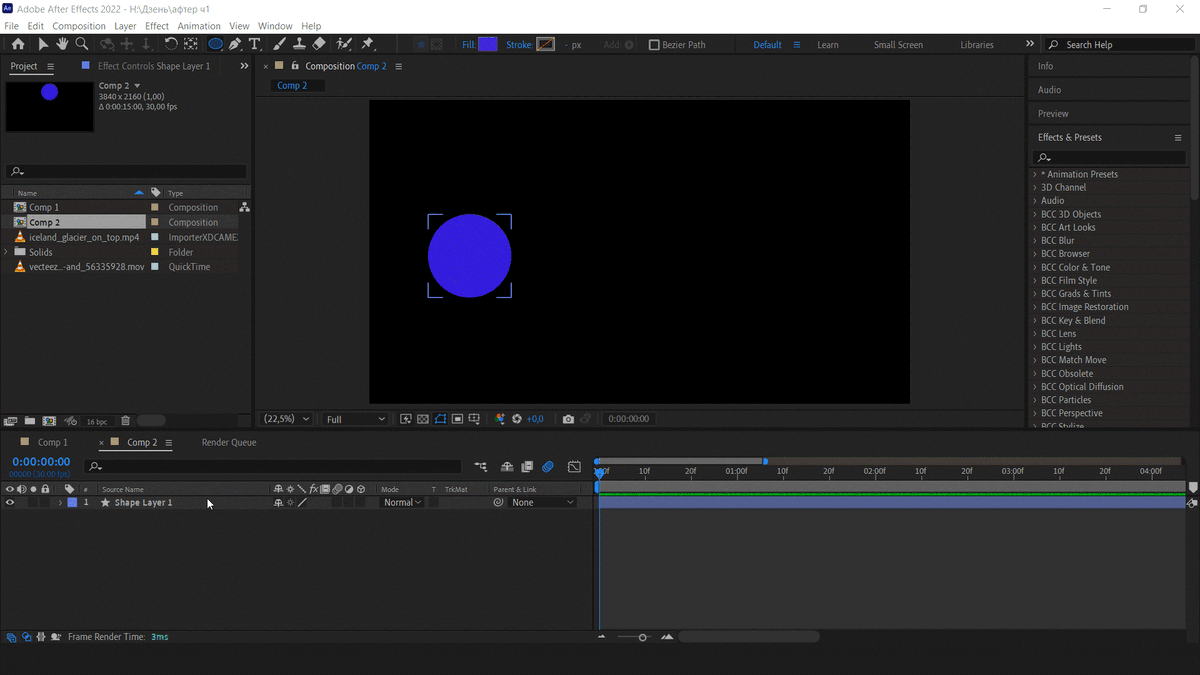This screenshot has height=675, width=1200.
Task: Select the Brush tool
Action: pos(279,44)
